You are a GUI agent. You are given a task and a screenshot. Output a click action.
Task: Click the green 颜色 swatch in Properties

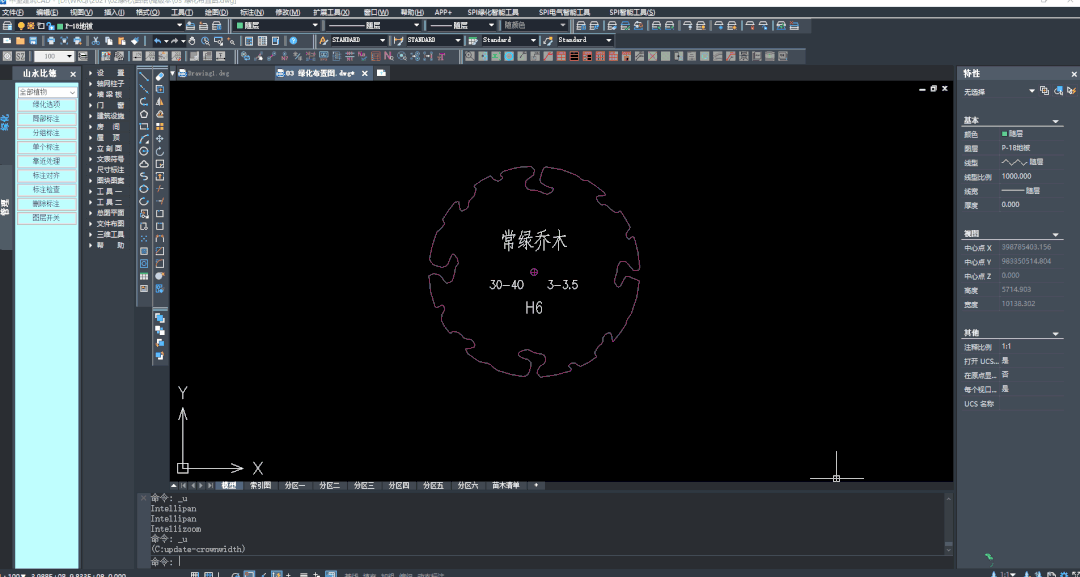point(1004,134)
